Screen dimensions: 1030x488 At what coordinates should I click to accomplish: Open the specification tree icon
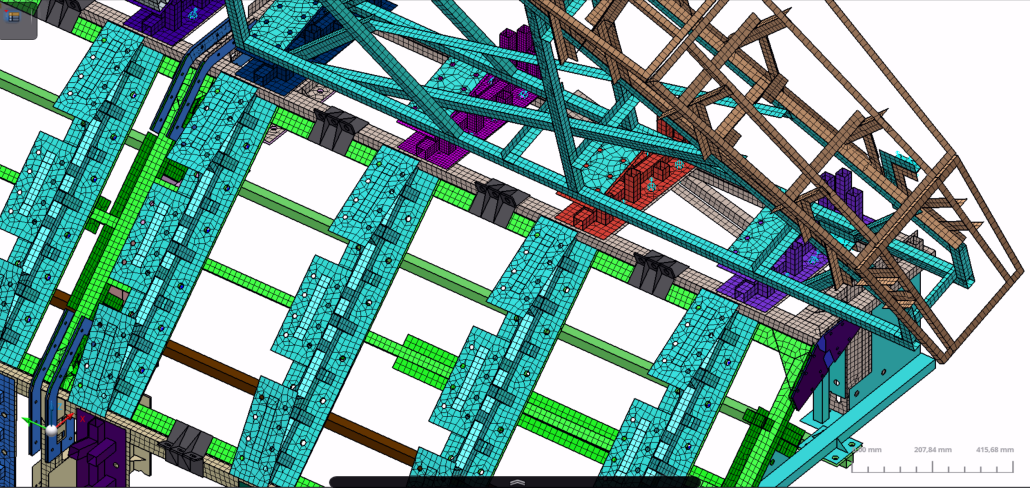click(x=14, y=17)
